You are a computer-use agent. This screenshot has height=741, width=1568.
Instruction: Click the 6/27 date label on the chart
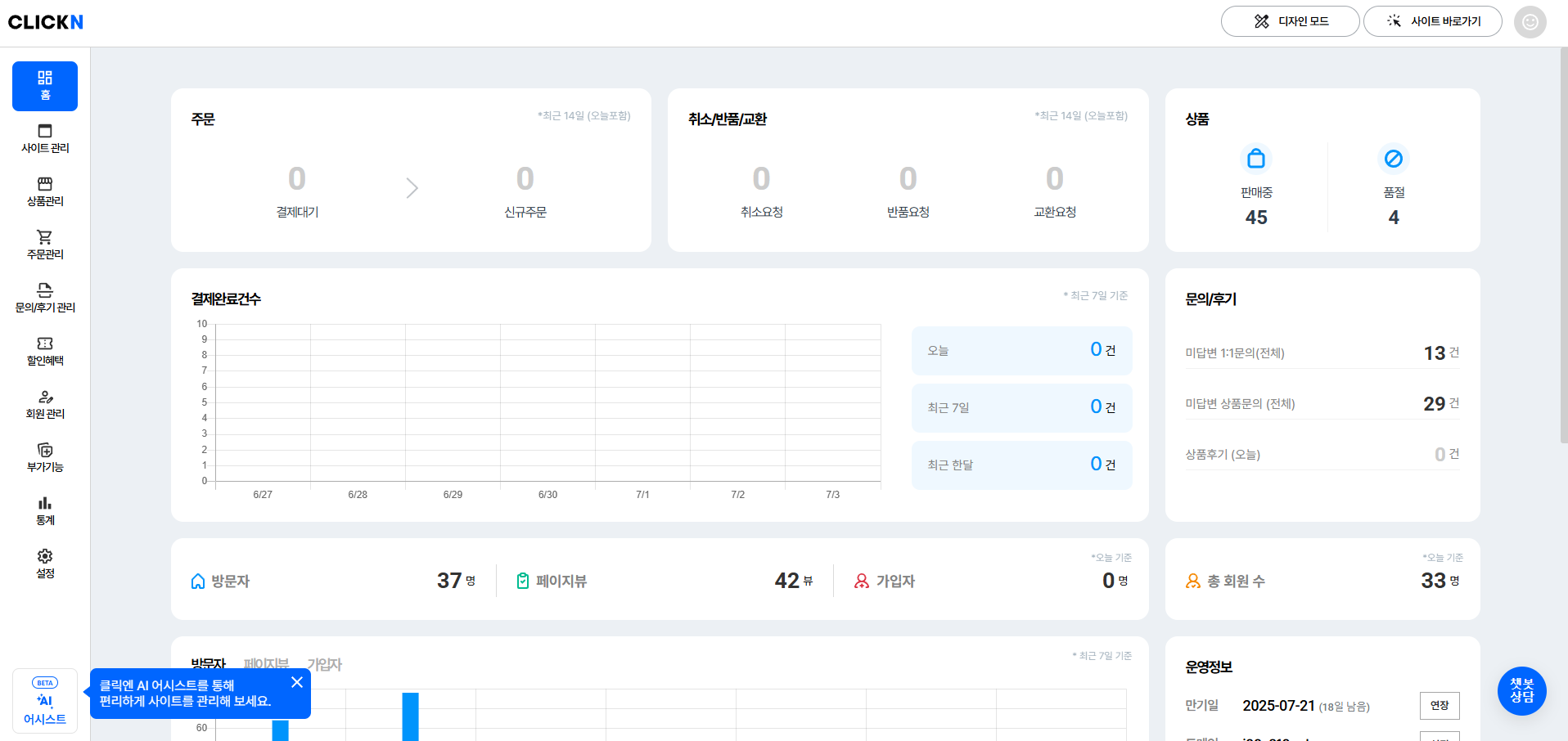263,495
